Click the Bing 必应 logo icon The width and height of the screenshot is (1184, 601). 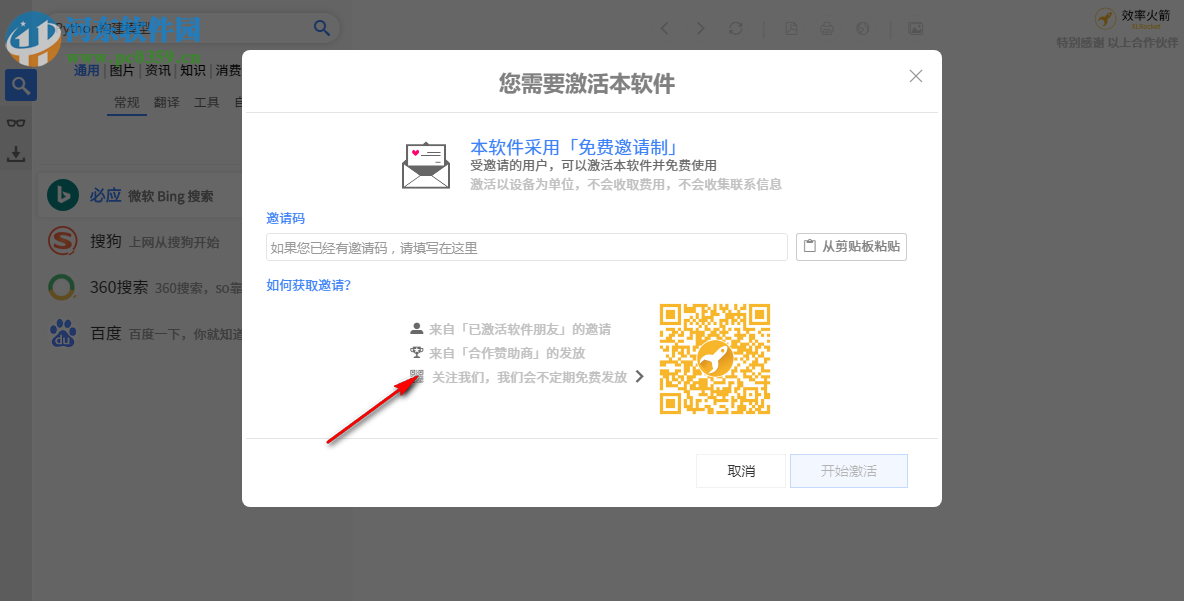63,196
